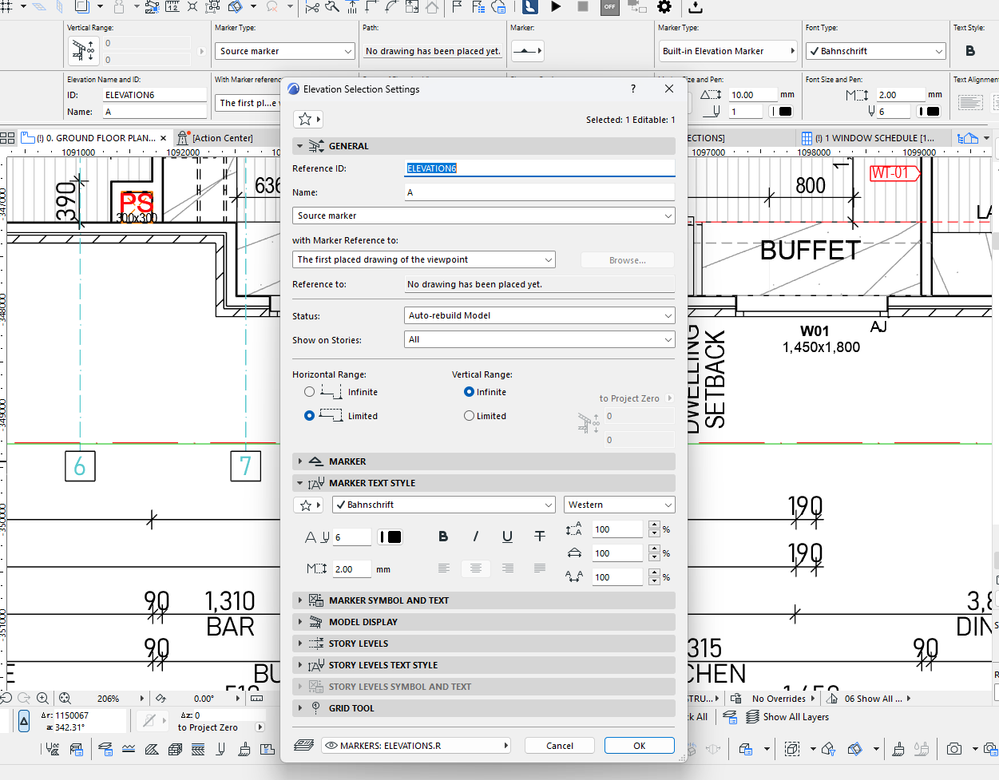Viewport: 999px width, 780px height.
Task: Toggle Strikethrough text style icon
Action: pos(539,537)
